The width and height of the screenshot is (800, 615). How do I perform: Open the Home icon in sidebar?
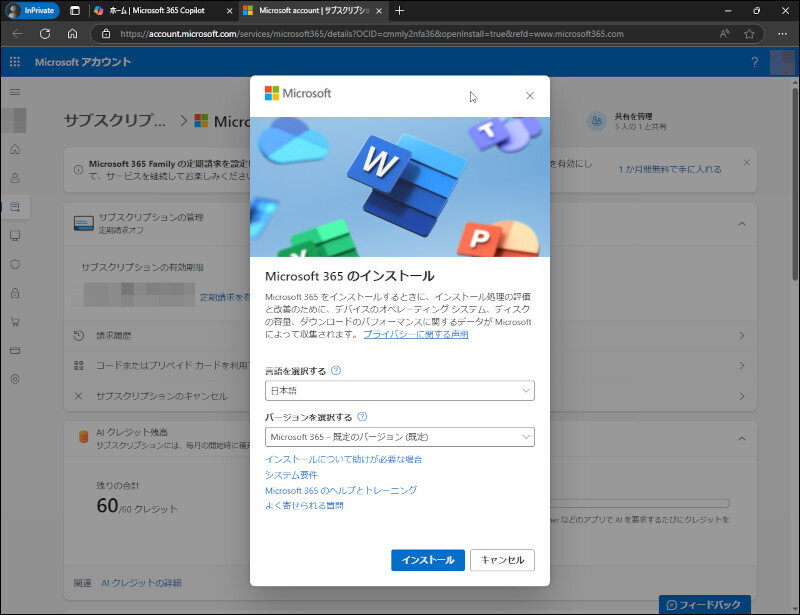pyautogui.click(x=15, y=149)
